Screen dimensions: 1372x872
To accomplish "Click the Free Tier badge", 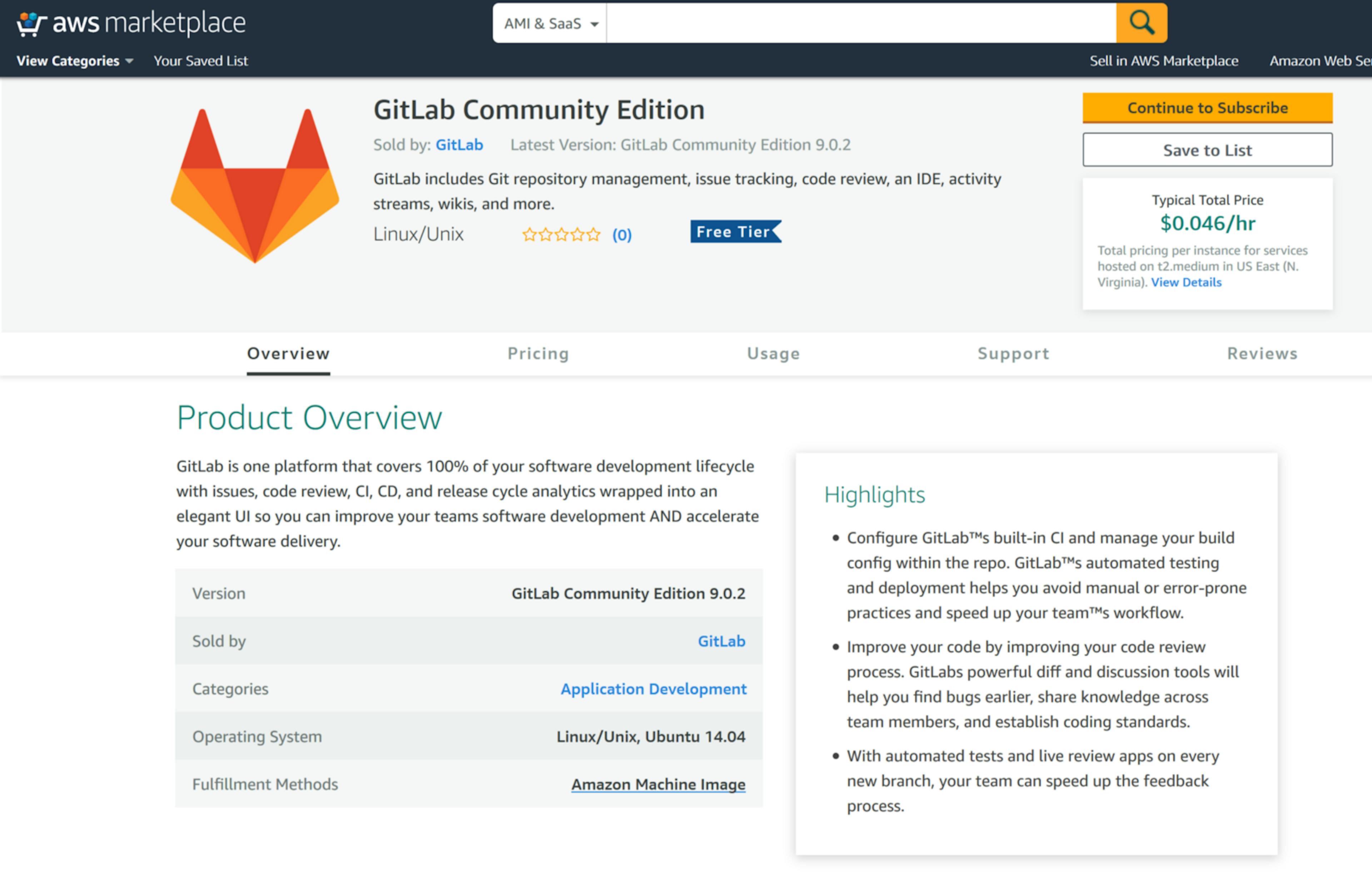I will (736, 232).
